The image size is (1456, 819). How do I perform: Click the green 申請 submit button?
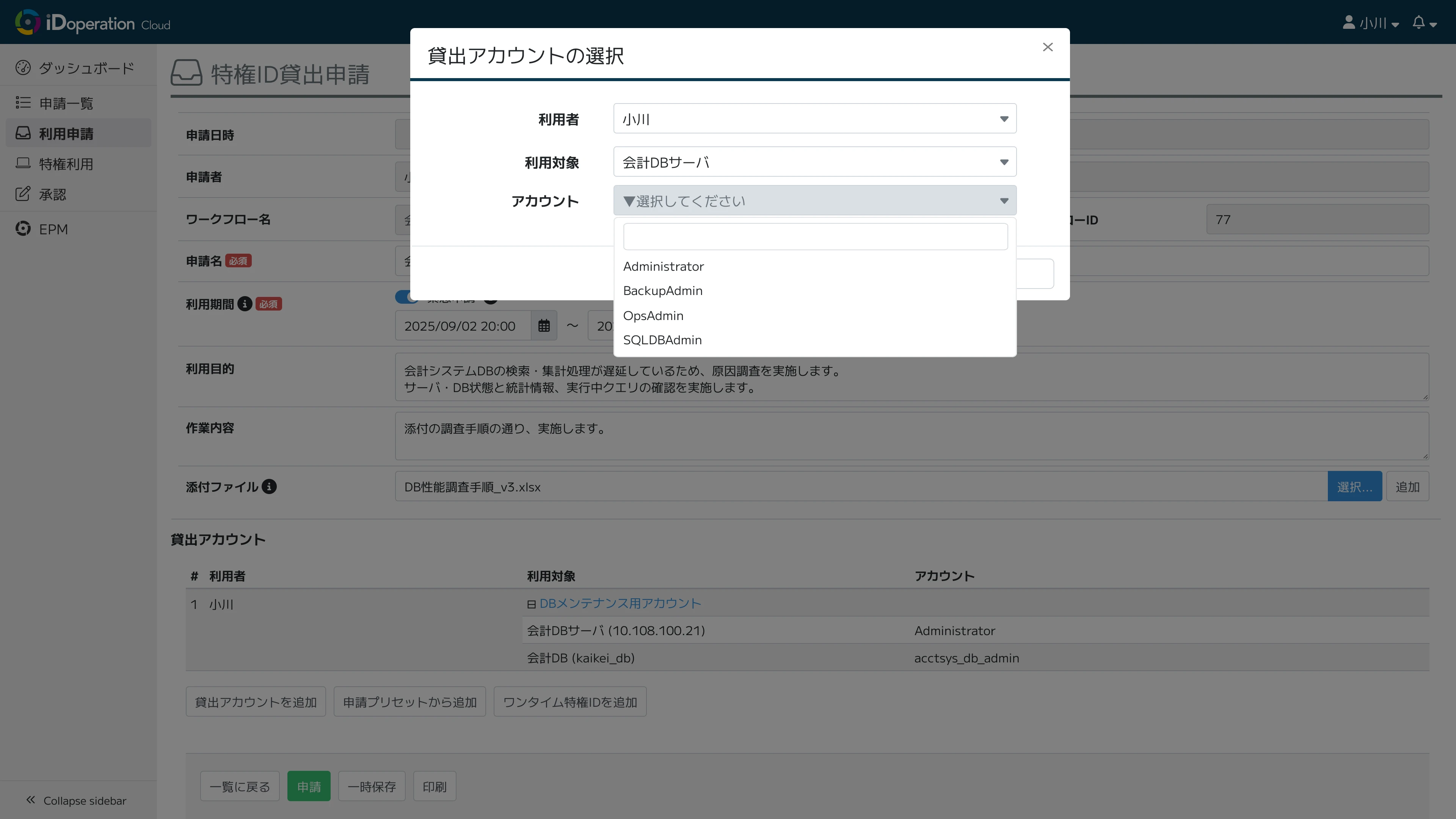pyautogui.click(x=309, y=786)
